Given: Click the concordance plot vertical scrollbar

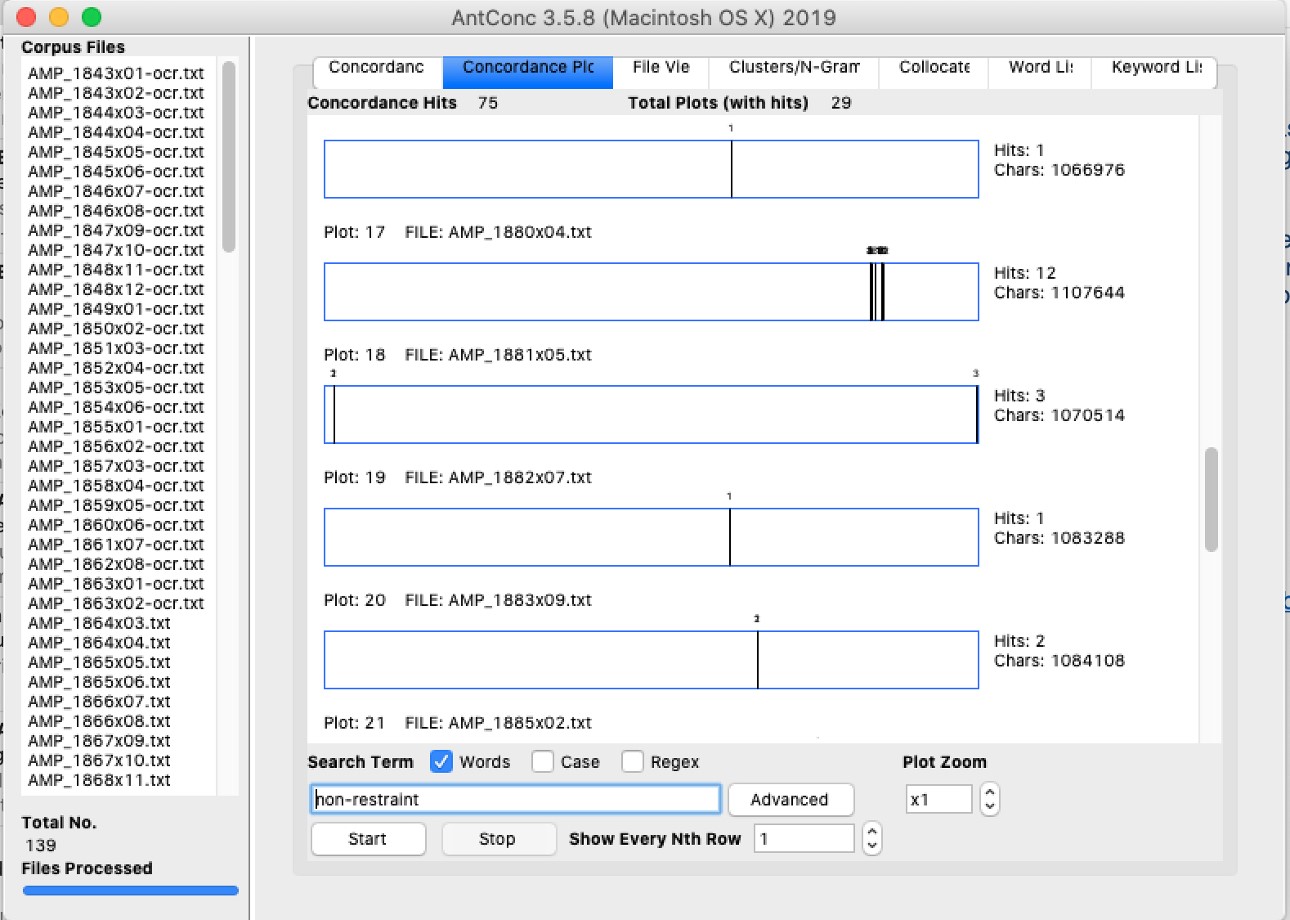Looking at the screenshot, I should click(x=1211, y=498).
